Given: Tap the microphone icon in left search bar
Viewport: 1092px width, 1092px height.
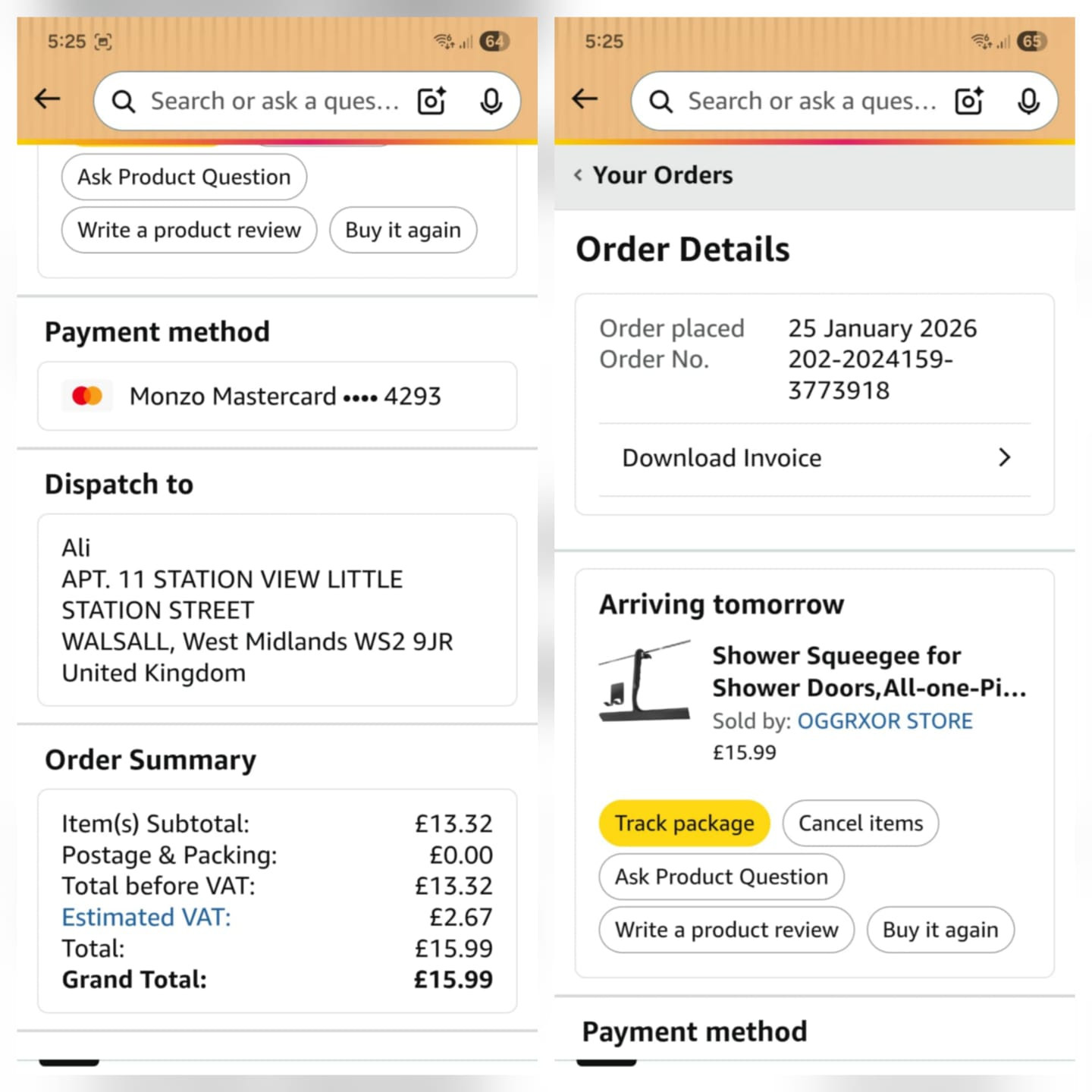Looking at the screenshot, I should (x=491, y=101).
